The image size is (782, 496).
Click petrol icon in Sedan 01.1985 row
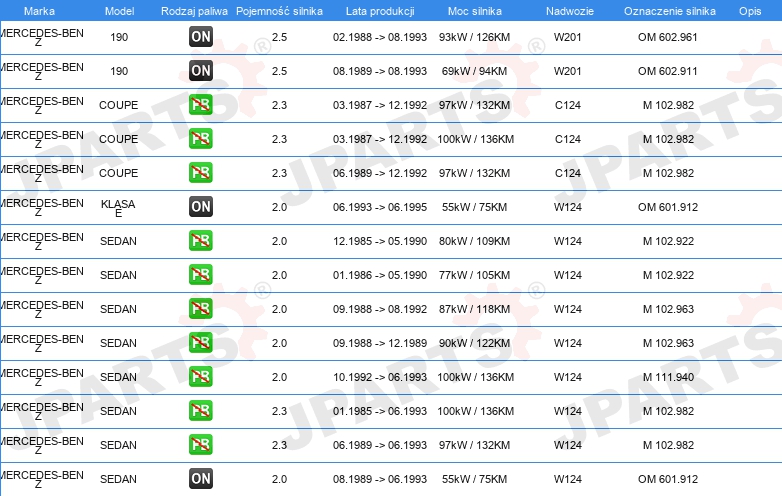tap(200, 410)
